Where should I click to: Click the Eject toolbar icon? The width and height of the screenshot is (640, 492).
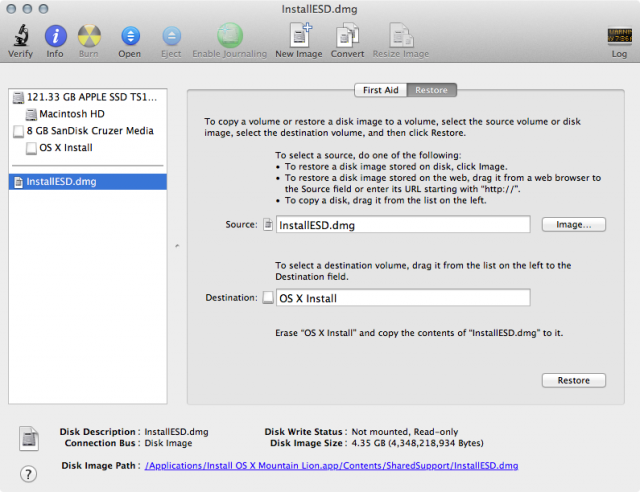(x=171, y=36)
